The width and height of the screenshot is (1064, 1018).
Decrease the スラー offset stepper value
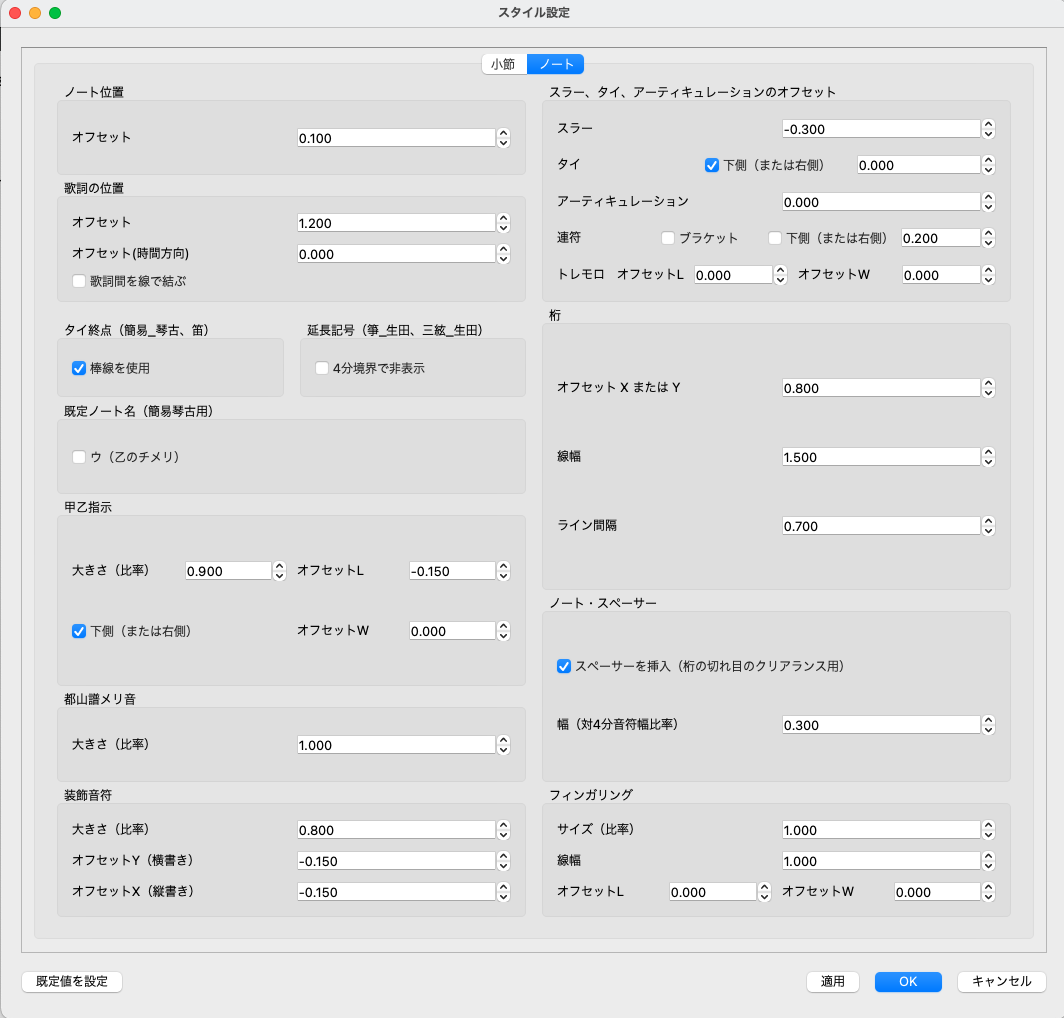tap(988, 134)
